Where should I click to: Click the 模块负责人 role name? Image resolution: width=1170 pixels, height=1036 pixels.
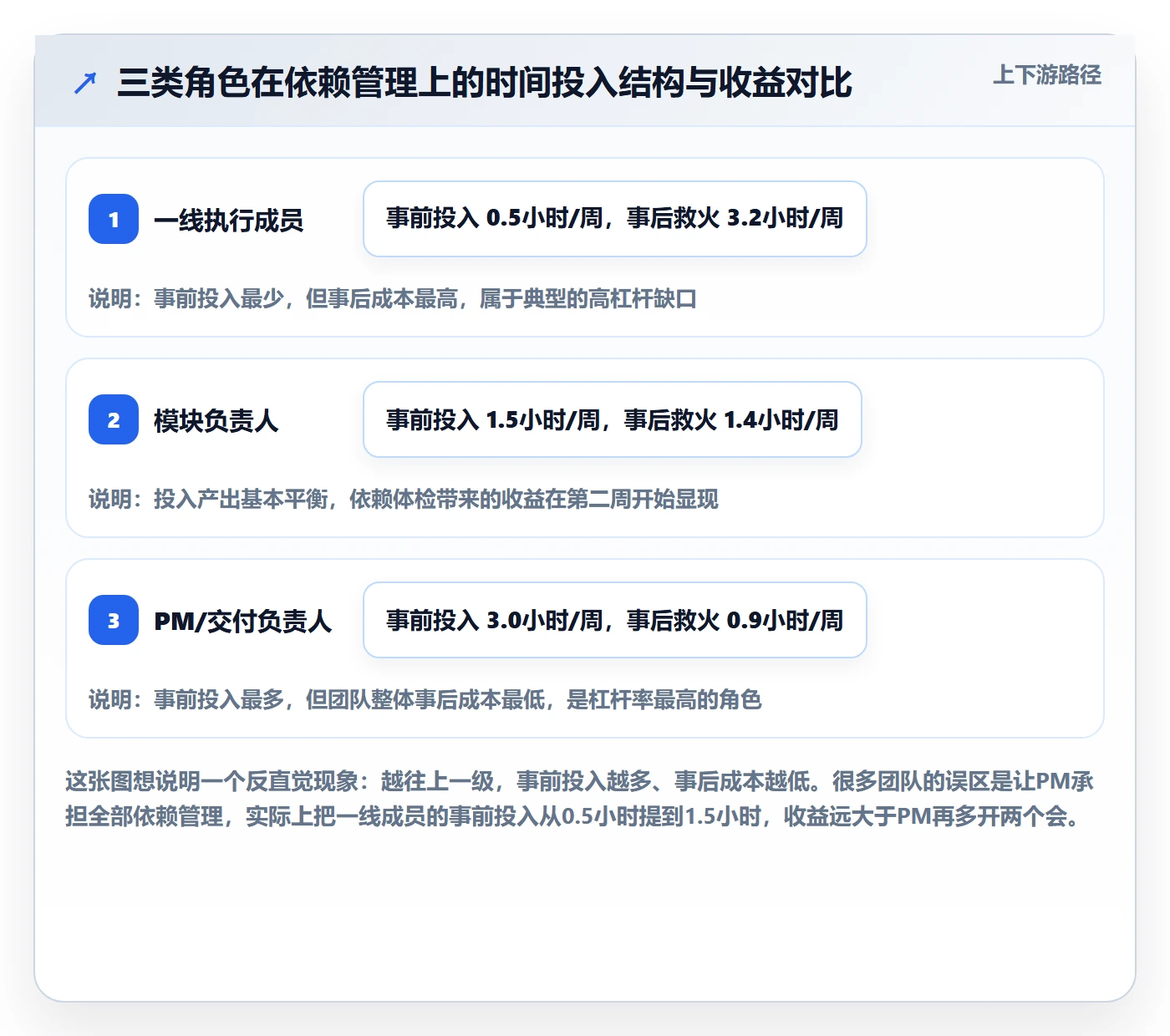pos(216,420)
